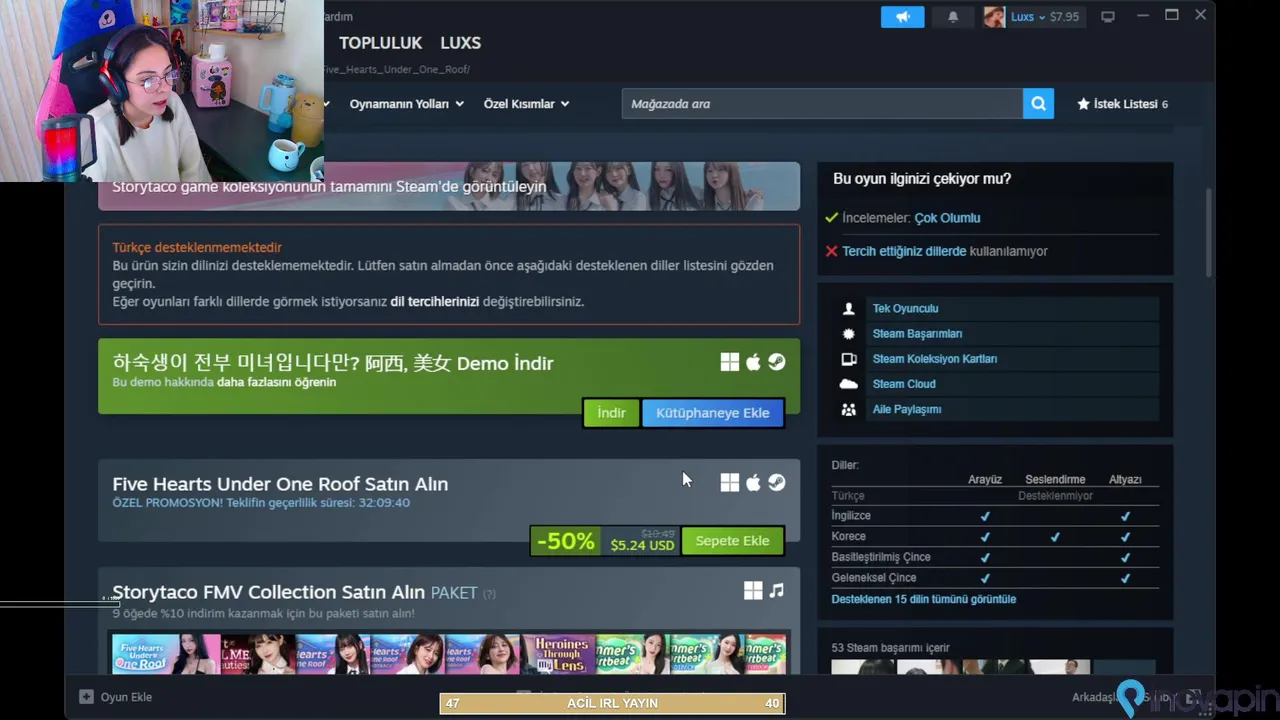Viewport: 1280px width, 720px height.
Task: Toggle Big Picture mode monitor icon
Action: (x=1108, y=17)
